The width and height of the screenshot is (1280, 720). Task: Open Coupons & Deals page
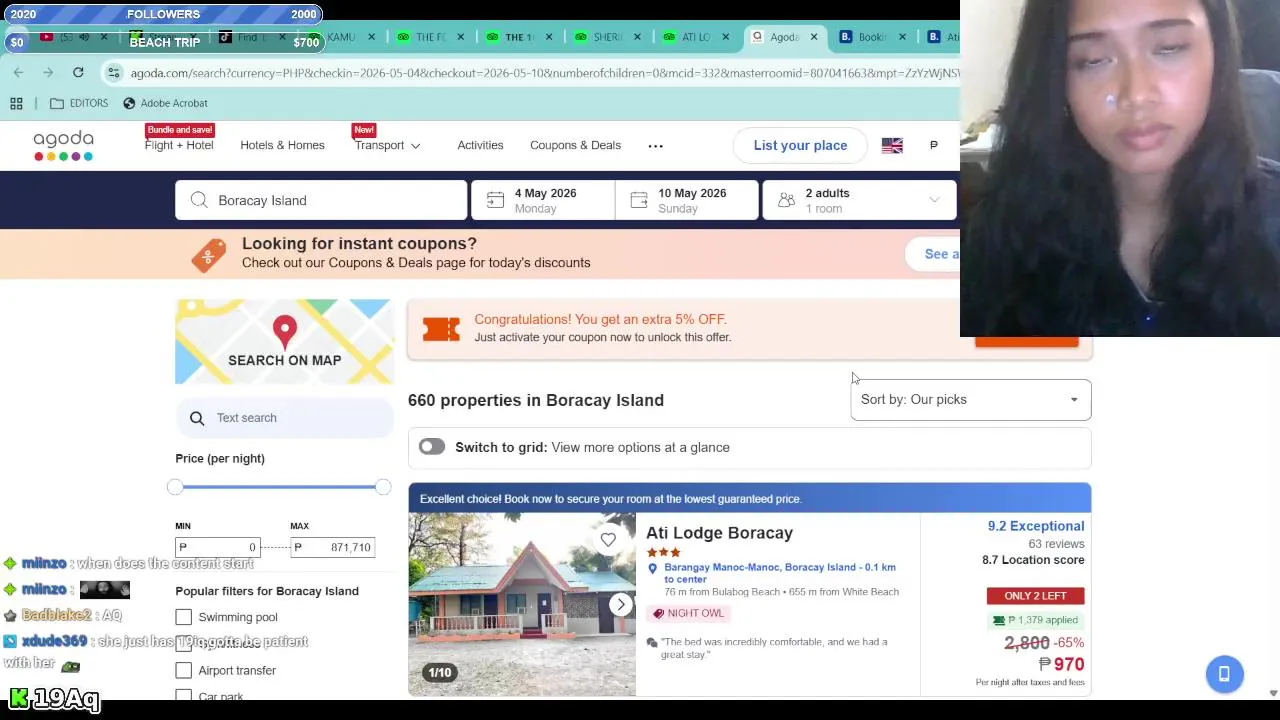(x=575, y=145)
